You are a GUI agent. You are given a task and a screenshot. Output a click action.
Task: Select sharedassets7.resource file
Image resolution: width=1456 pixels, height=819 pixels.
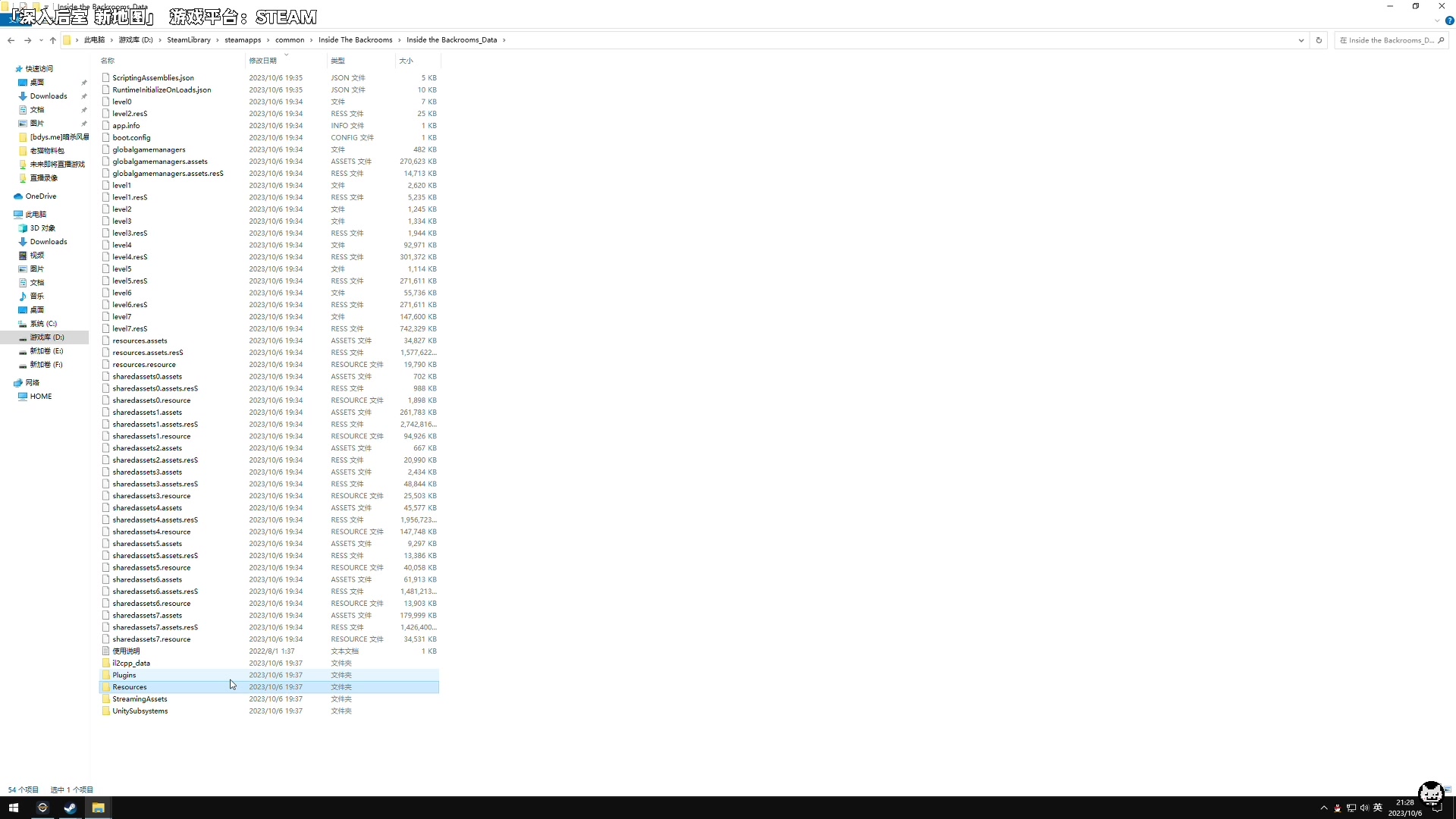pyautogui.click(x=152, y=639)
